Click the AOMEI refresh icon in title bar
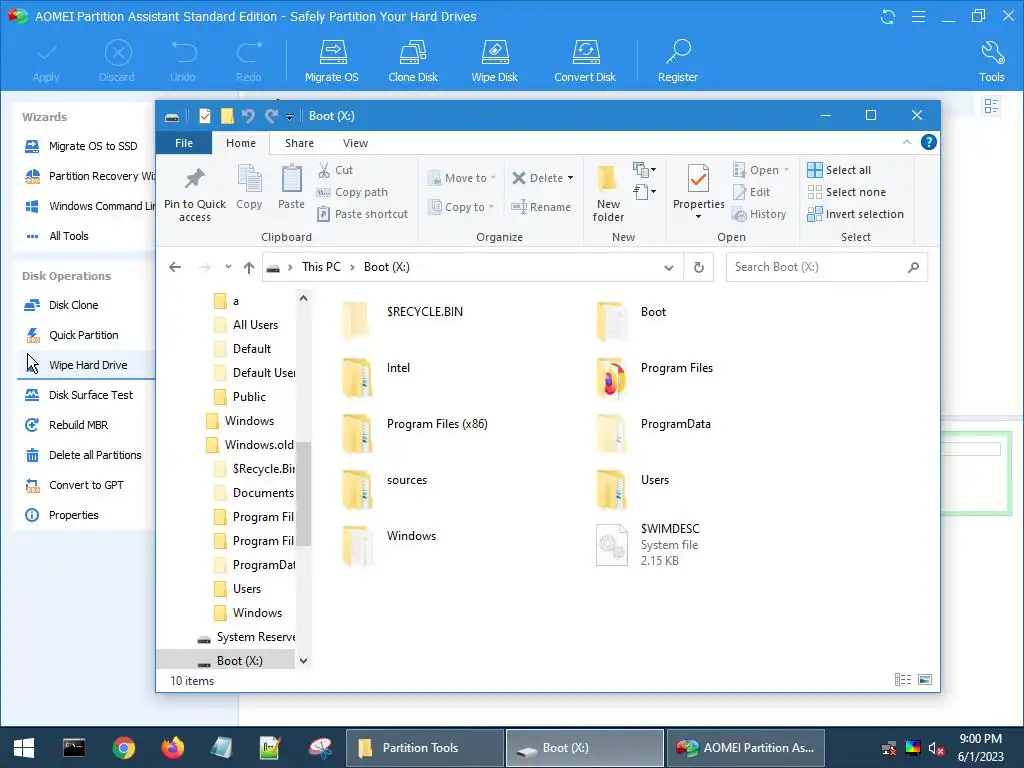 coord(888,16)
